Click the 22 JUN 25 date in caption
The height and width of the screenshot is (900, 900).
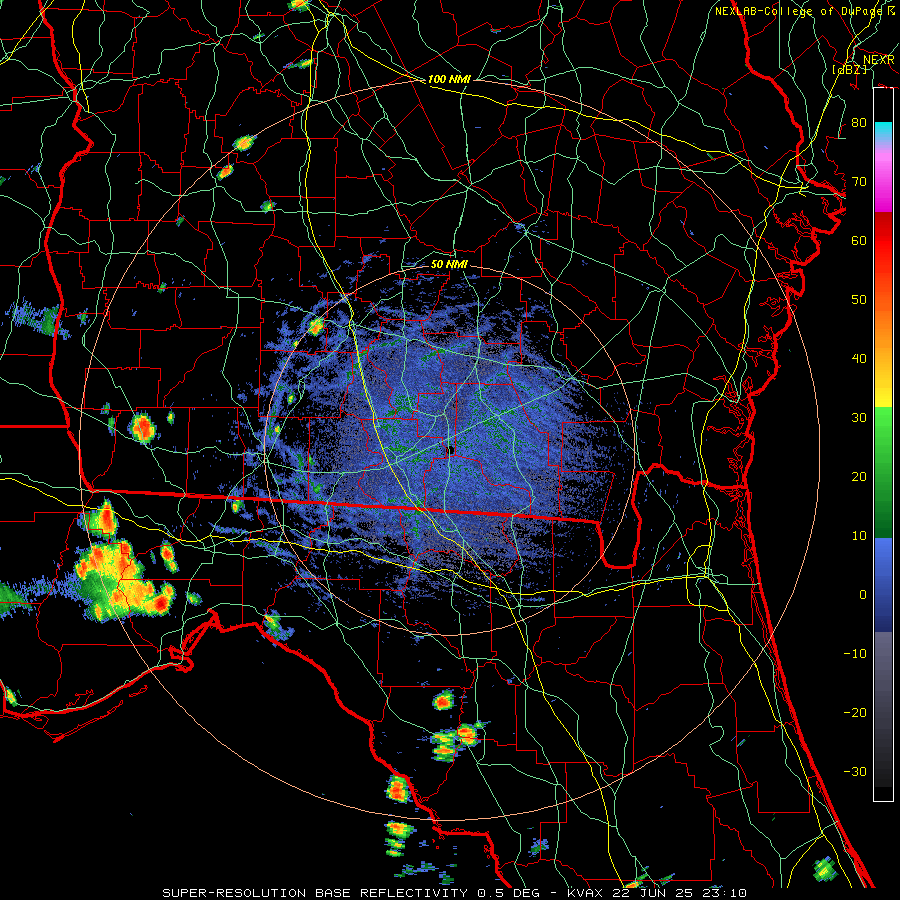[x=653, y=893]
